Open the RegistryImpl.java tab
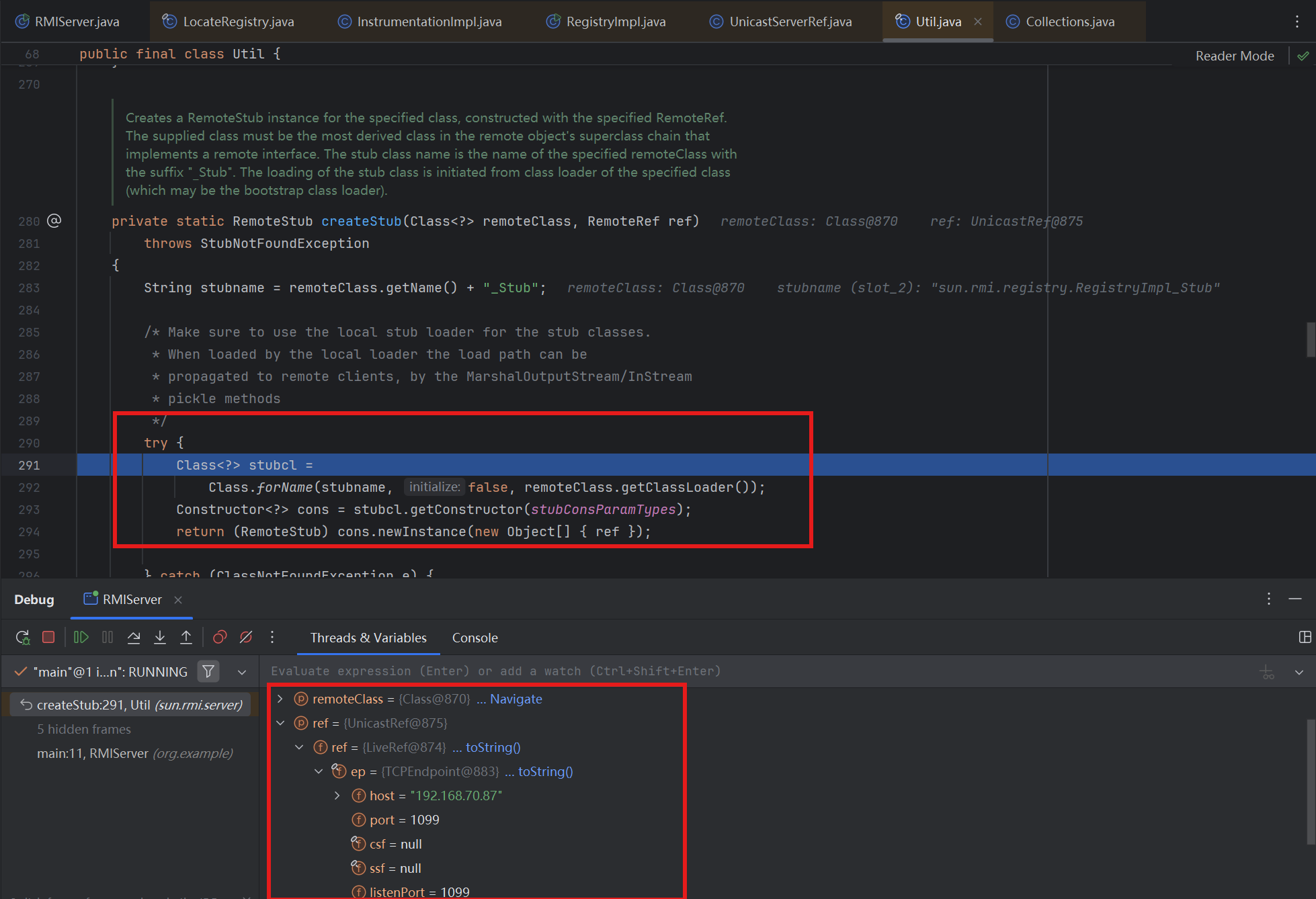 tap(606, 22)
